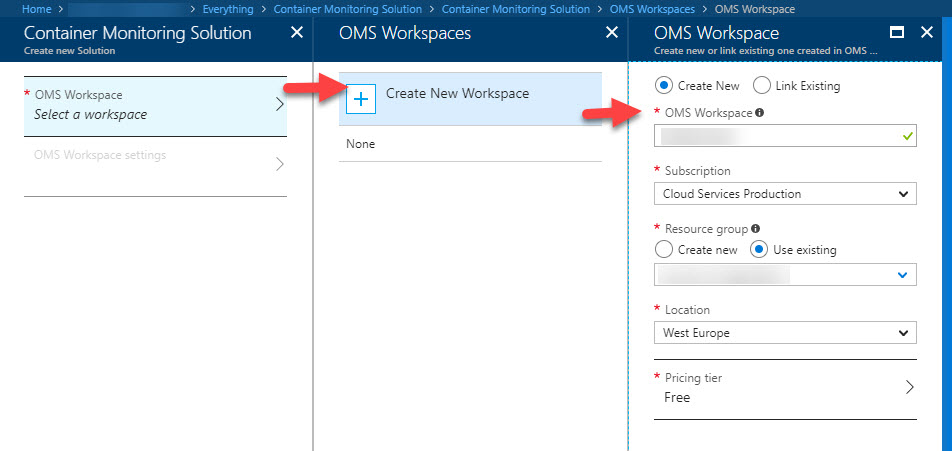Close the Container Monitoring Solution blade

(297, 33)
